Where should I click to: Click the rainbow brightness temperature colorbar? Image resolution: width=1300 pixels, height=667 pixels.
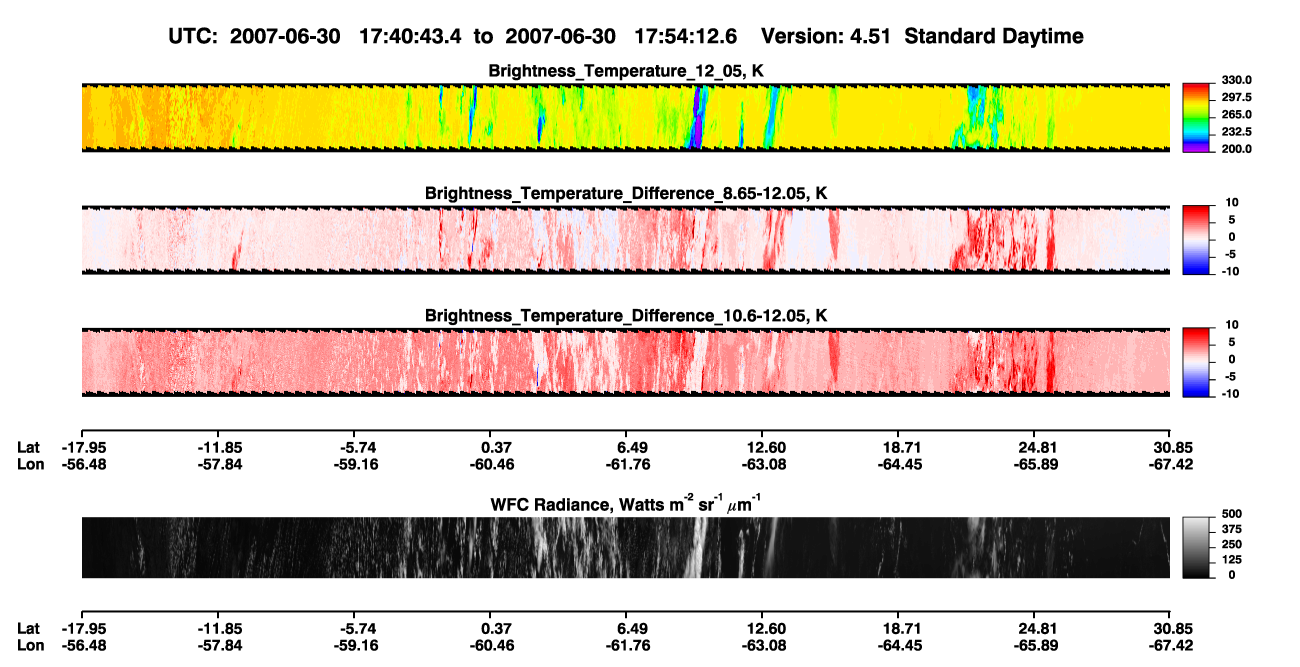click(1196, 117)
